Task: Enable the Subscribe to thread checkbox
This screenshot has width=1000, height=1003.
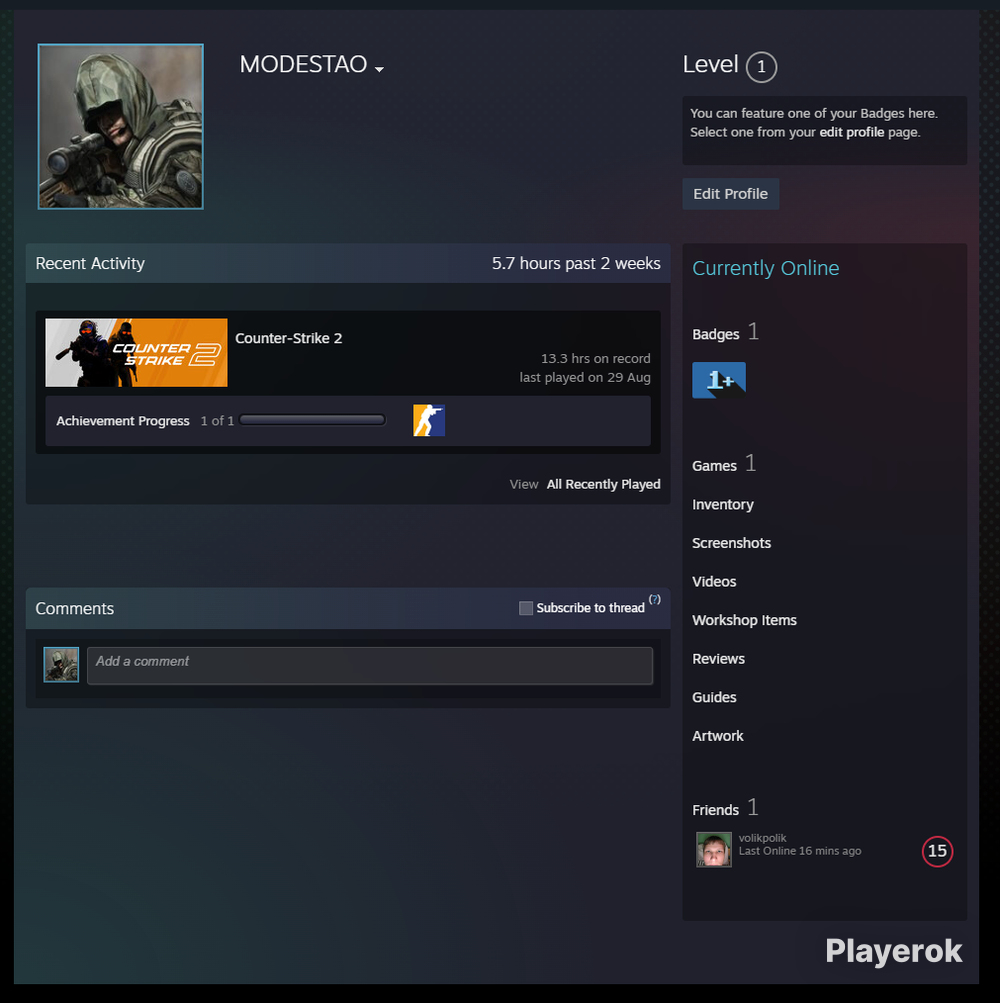Action: [x=526, y=608]
